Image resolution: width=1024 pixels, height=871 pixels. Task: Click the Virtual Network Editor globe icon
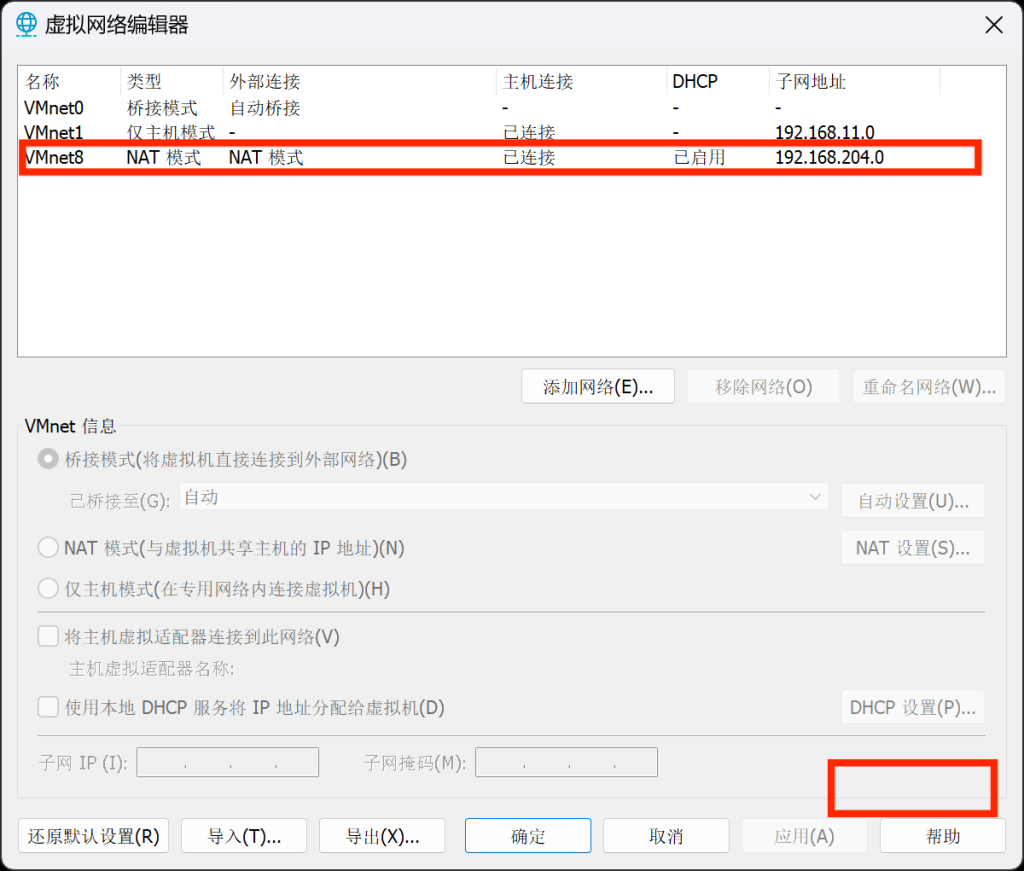[x=27, y=25]
